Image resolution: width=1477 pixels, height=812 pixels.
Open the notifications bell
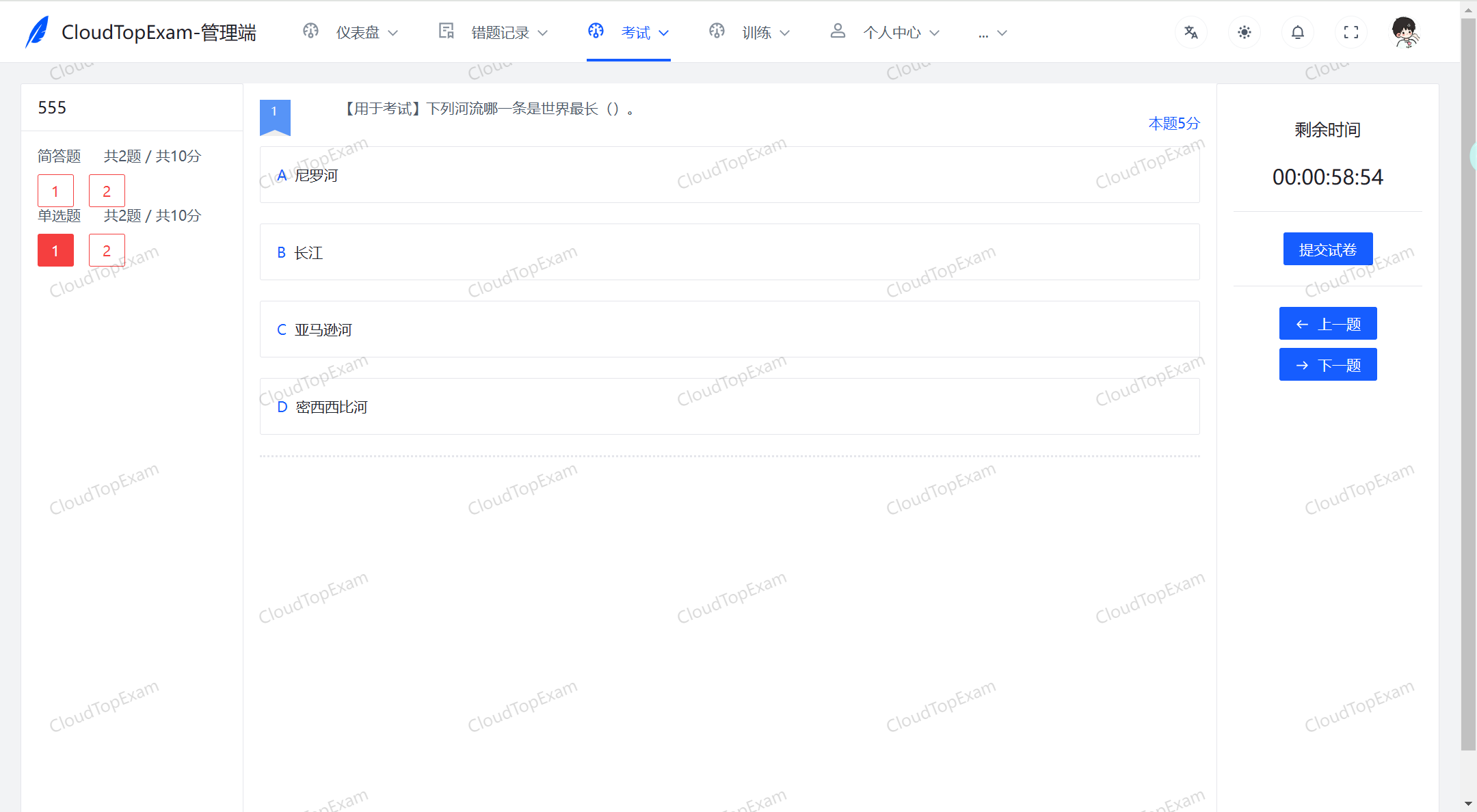pos(1297,32)
